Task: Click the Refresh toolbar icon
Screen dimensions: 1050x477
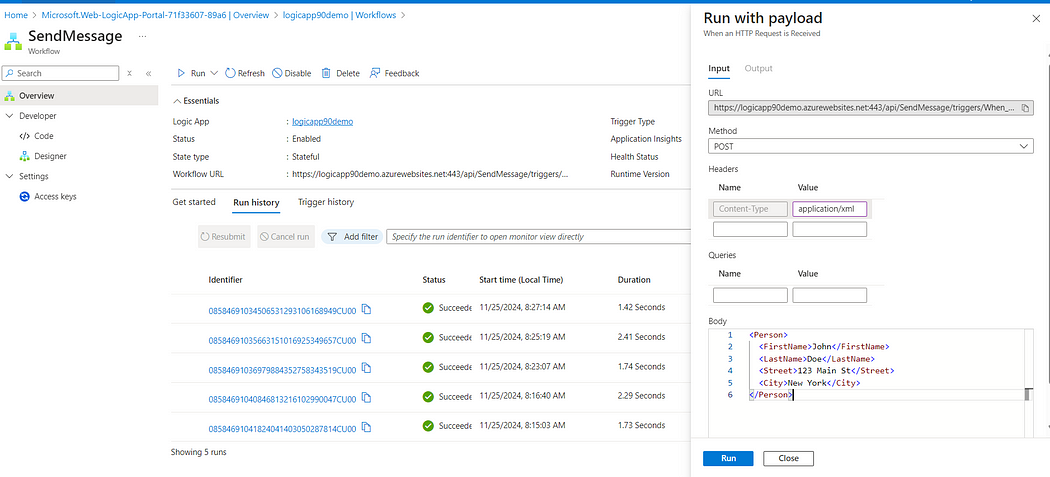Action: point(230,73)
